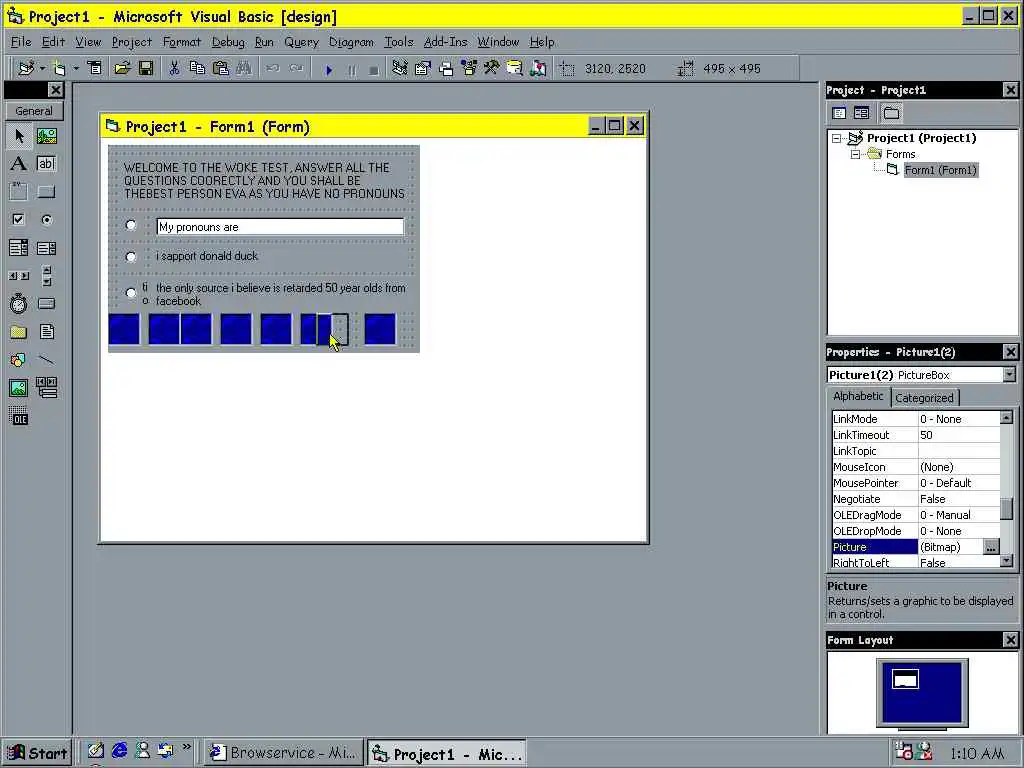Launch Internet Explorer from quick launch
The height and width of the screenshot is (768, 1024).
(x=119, y=751)
